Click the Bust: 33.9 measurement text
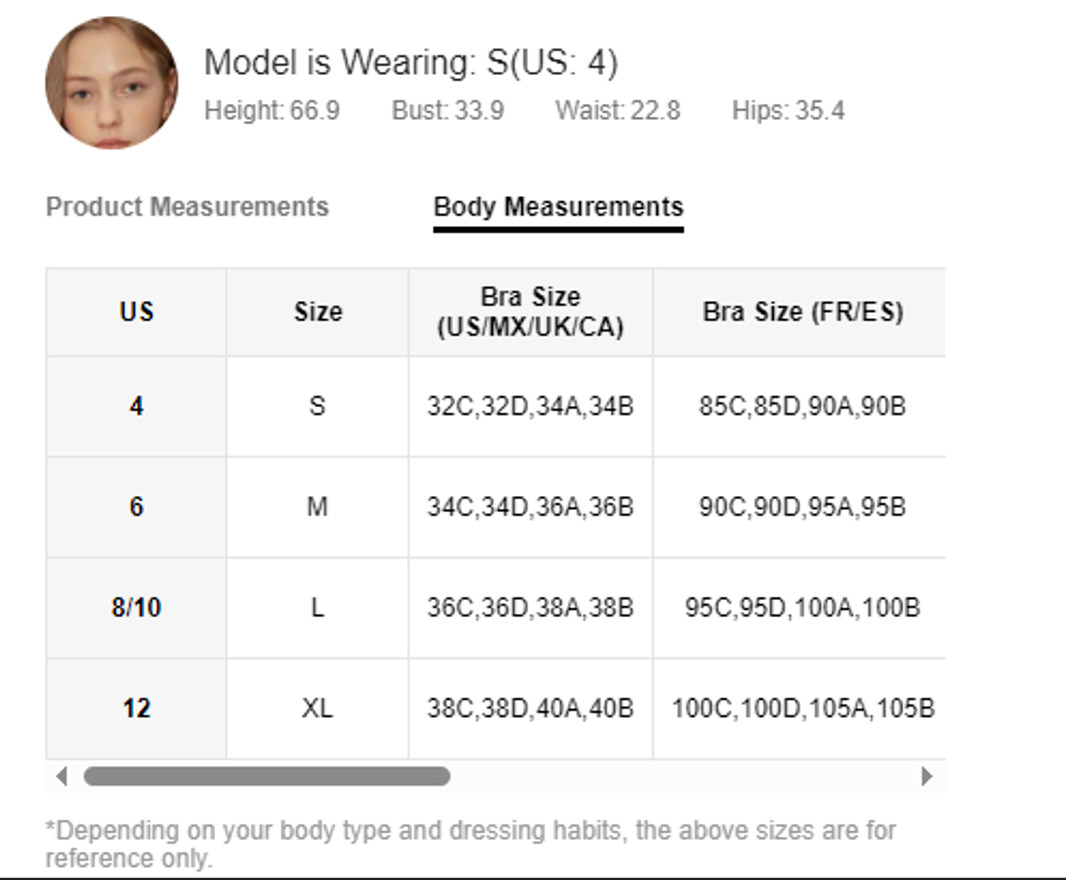The height and width of the screenshot is (880, 1066). [447, 110]
